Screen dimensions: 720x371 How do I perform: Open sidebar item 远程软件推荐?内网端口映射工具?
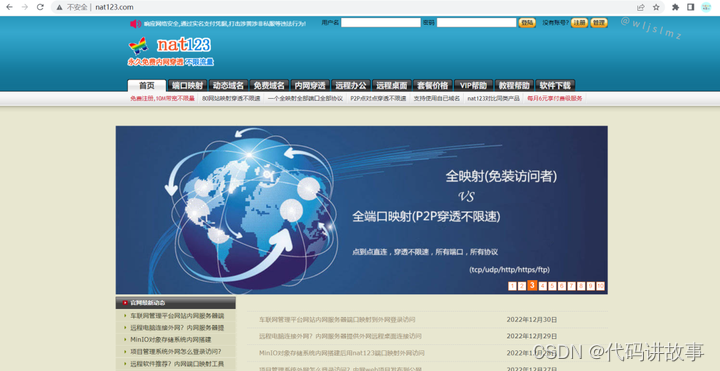pos(177,364)
